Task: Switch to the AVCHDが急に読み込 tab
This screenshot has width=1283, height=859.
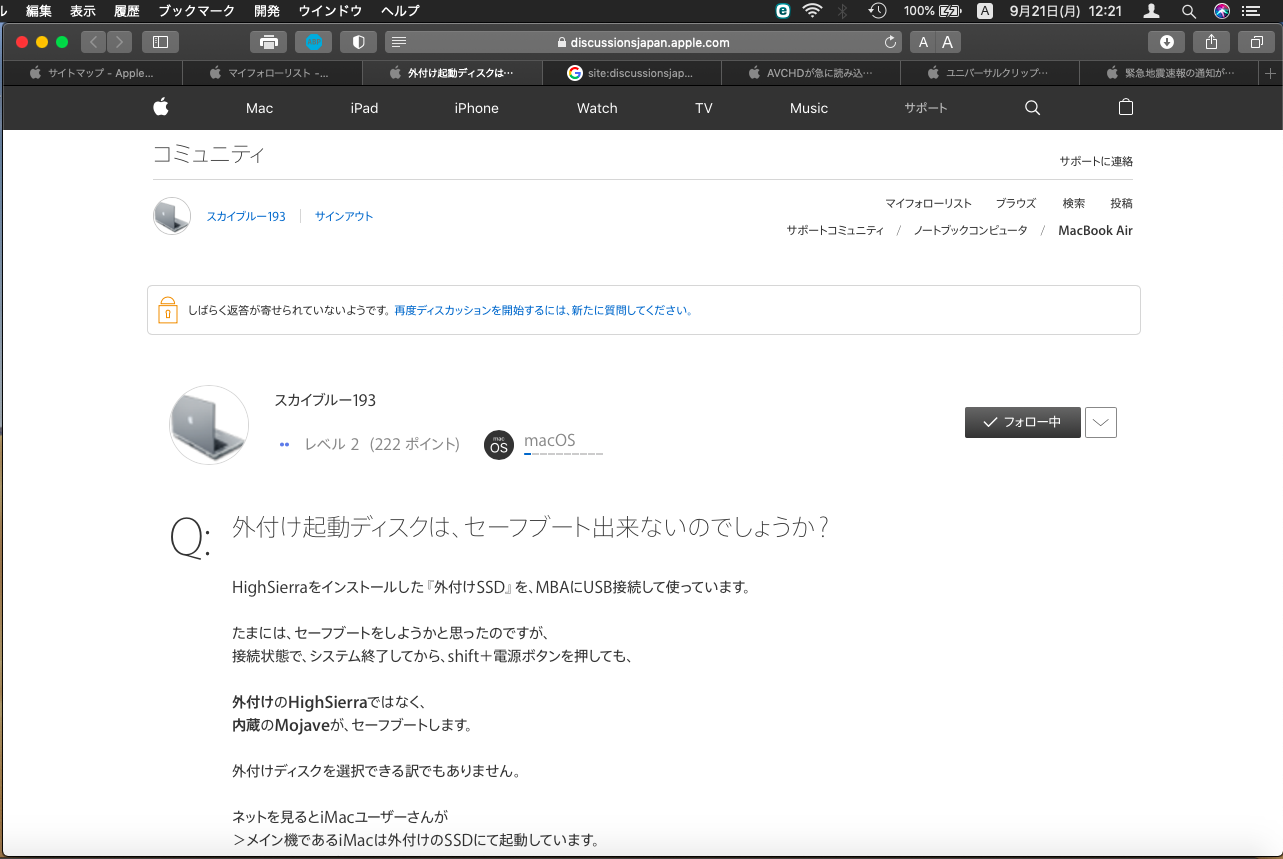Action: click(x=811, y=73)
